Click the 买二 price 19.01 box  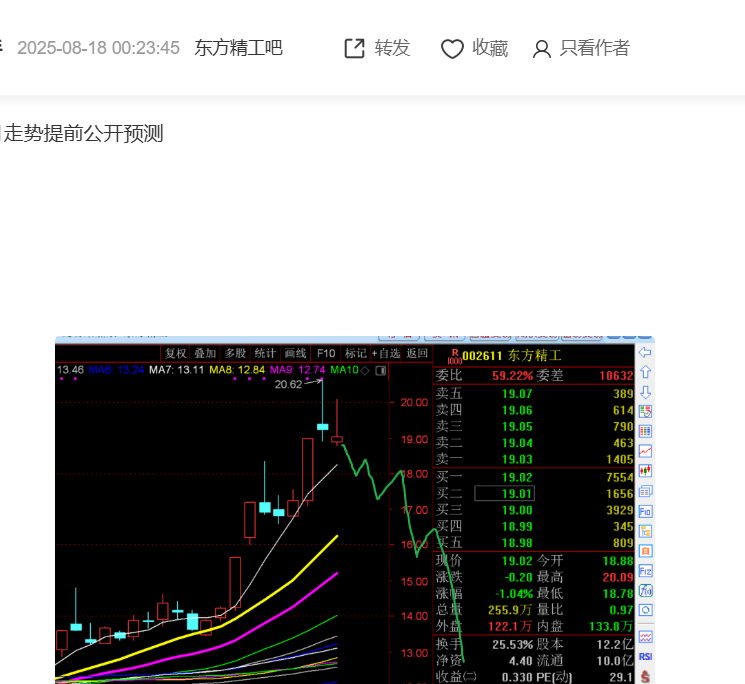tap(505, 494)
